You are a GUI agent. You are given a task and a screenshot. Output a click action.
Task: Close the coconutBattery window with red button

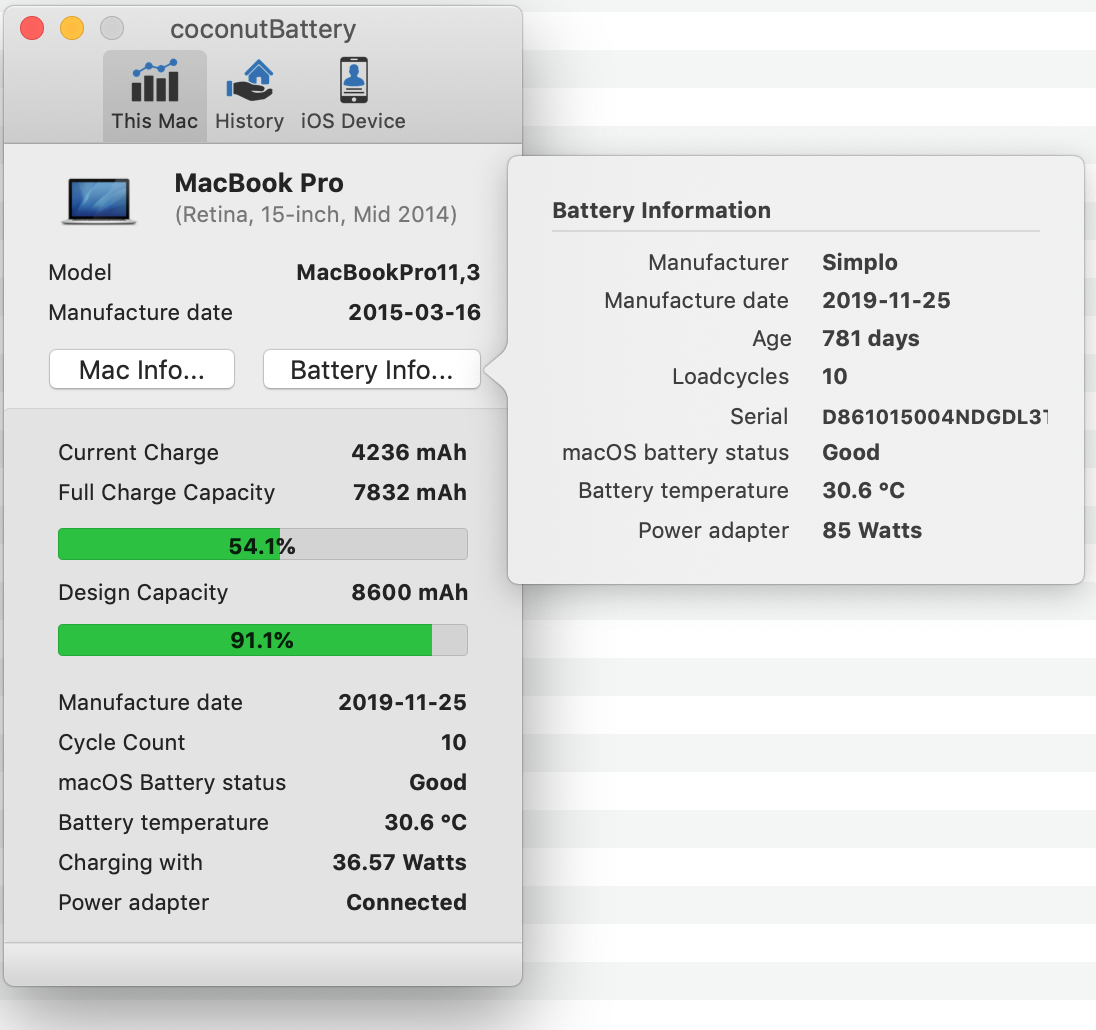click(32, 29)
